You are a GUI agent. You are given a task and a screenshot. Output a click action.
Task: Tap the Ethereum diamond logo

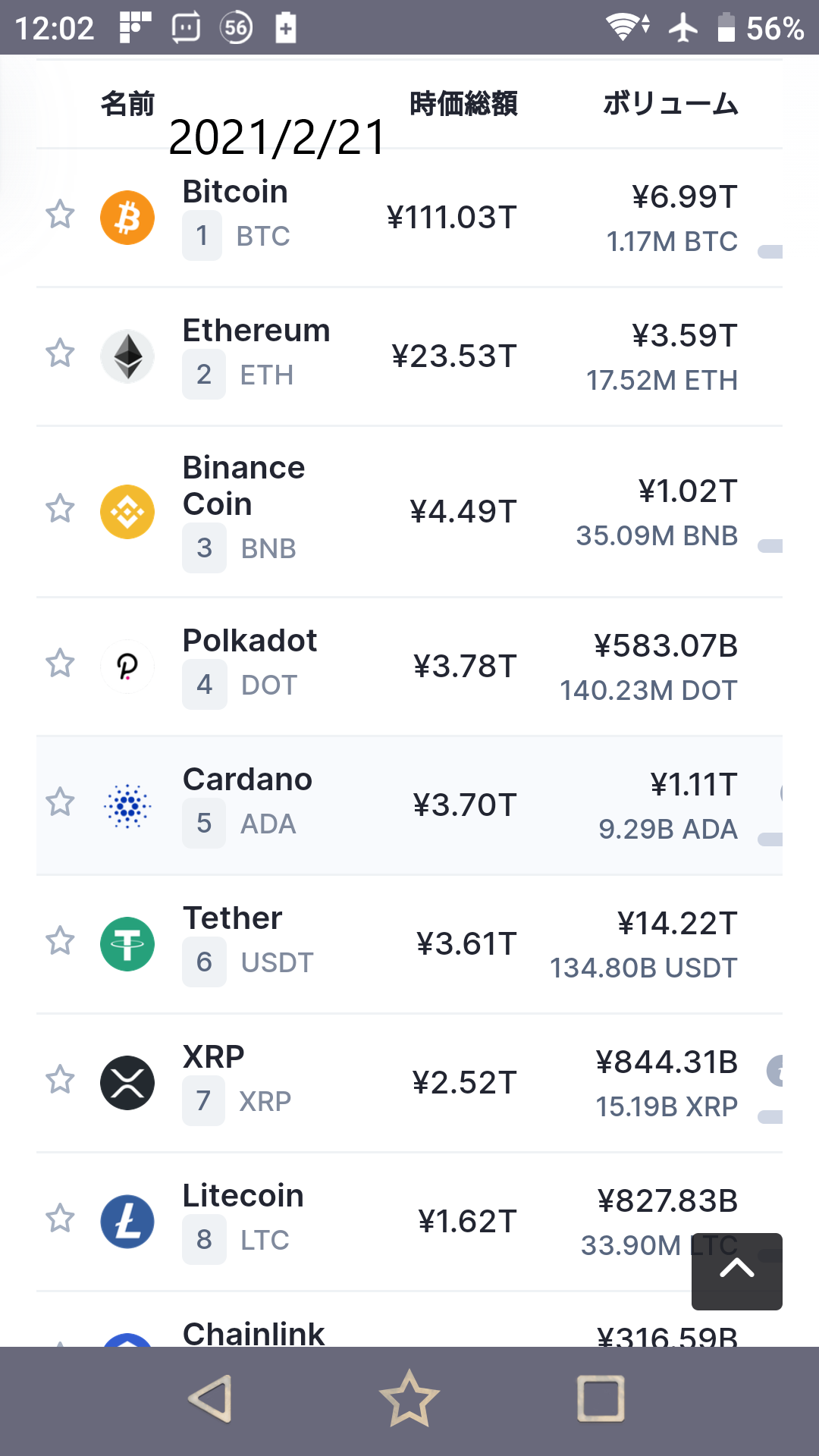coord(127,356)
